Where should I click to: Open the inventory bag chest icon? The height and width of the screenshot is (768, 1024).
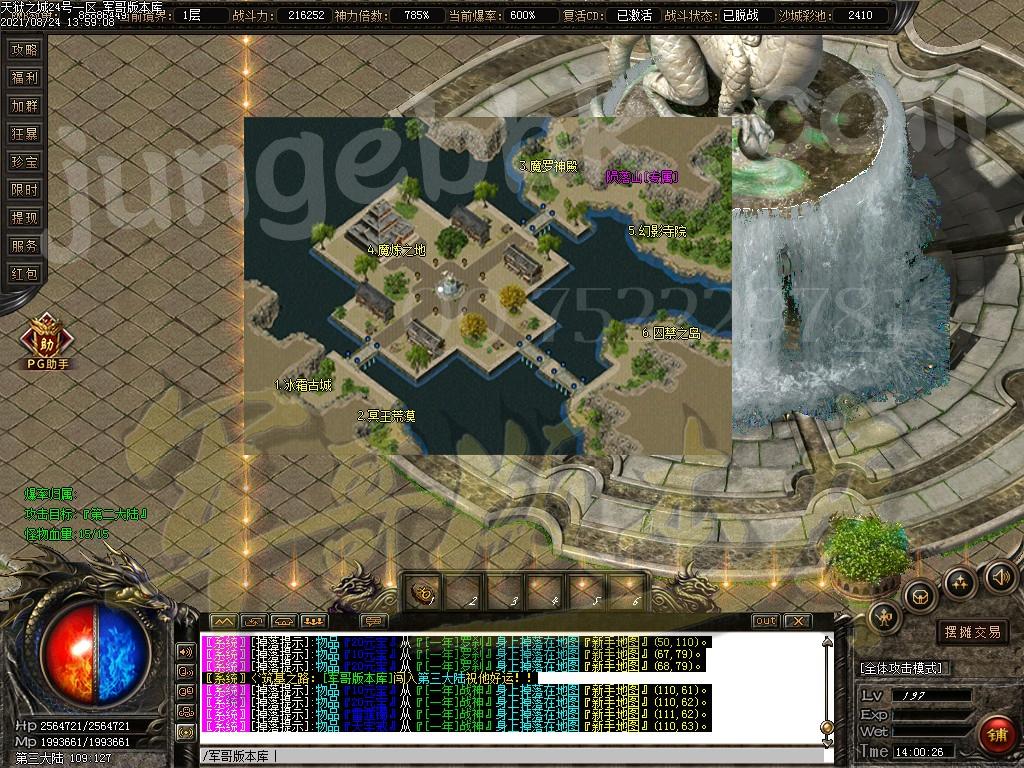tap(920, 596)
